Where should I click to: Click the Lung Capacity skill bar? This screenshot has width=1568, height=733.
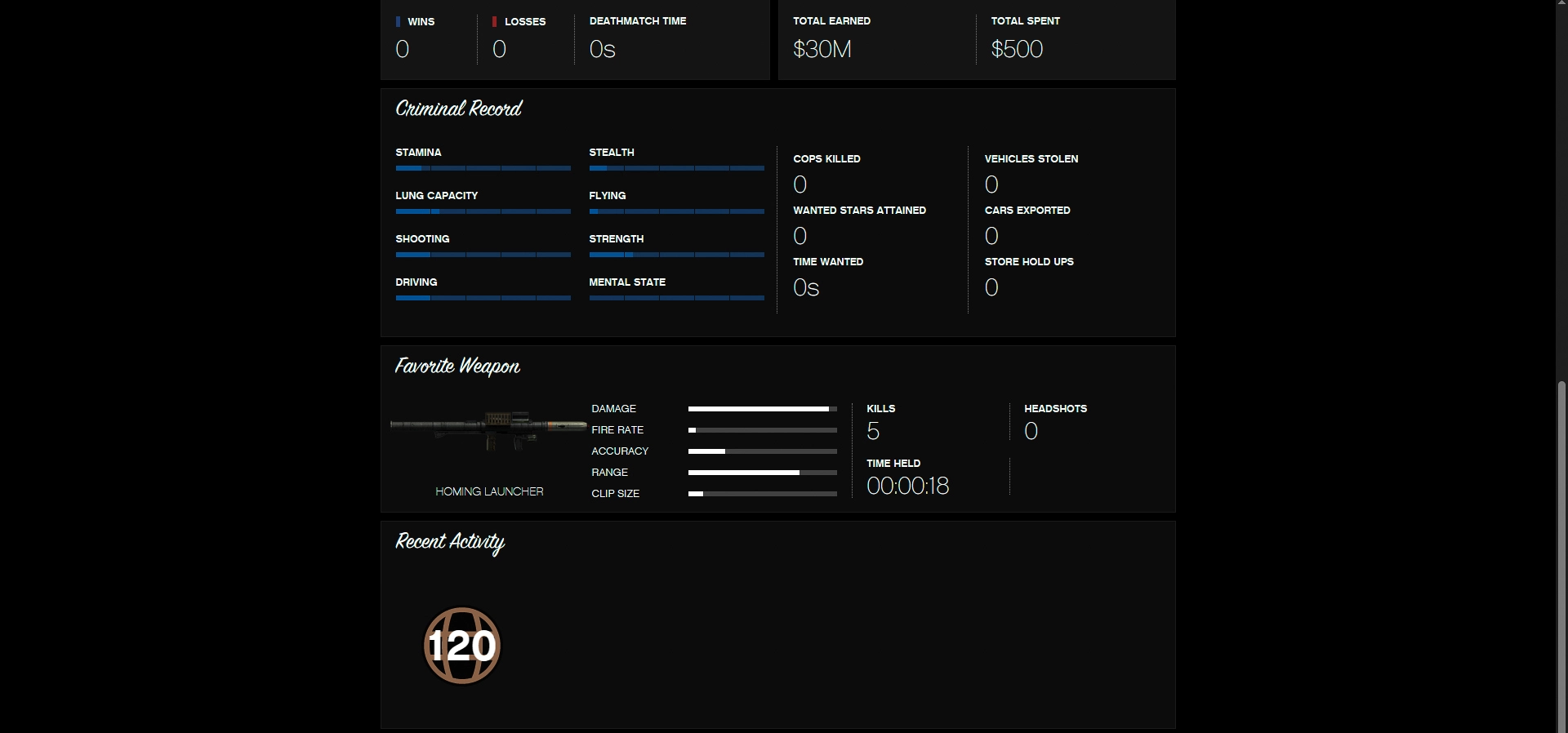point(483,211)
